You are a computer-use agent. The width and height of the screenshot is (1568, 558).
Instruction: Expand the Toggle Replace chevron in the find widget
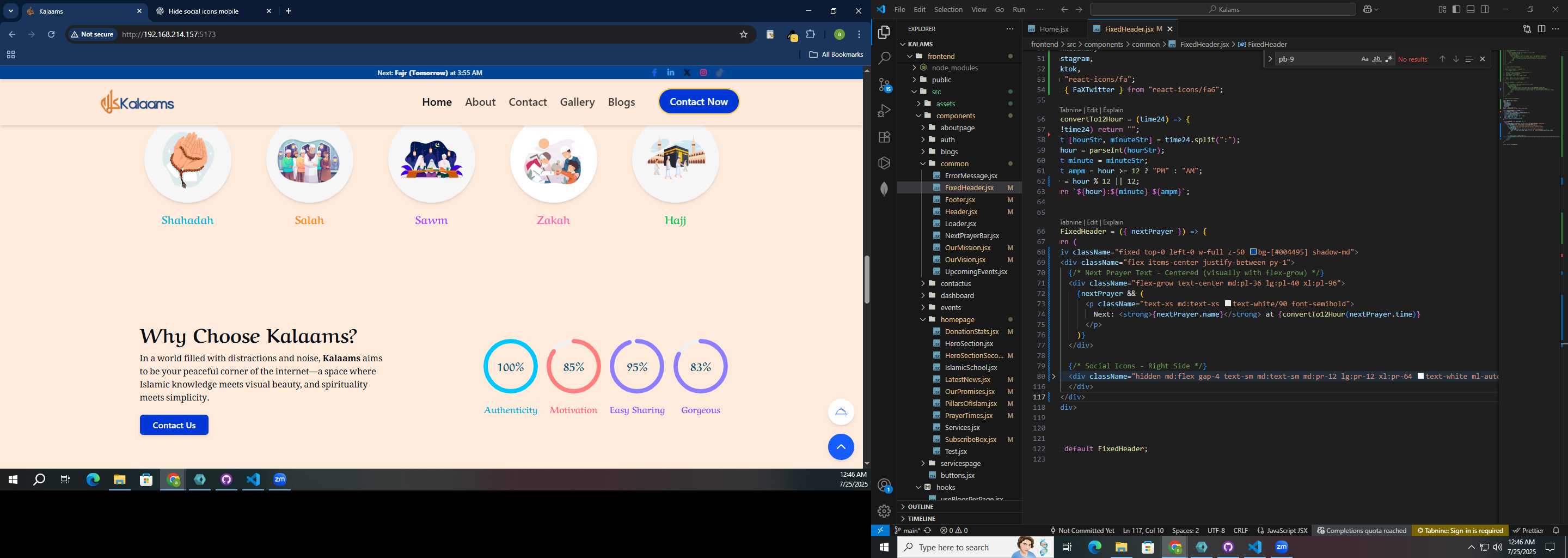(1270, 59)
